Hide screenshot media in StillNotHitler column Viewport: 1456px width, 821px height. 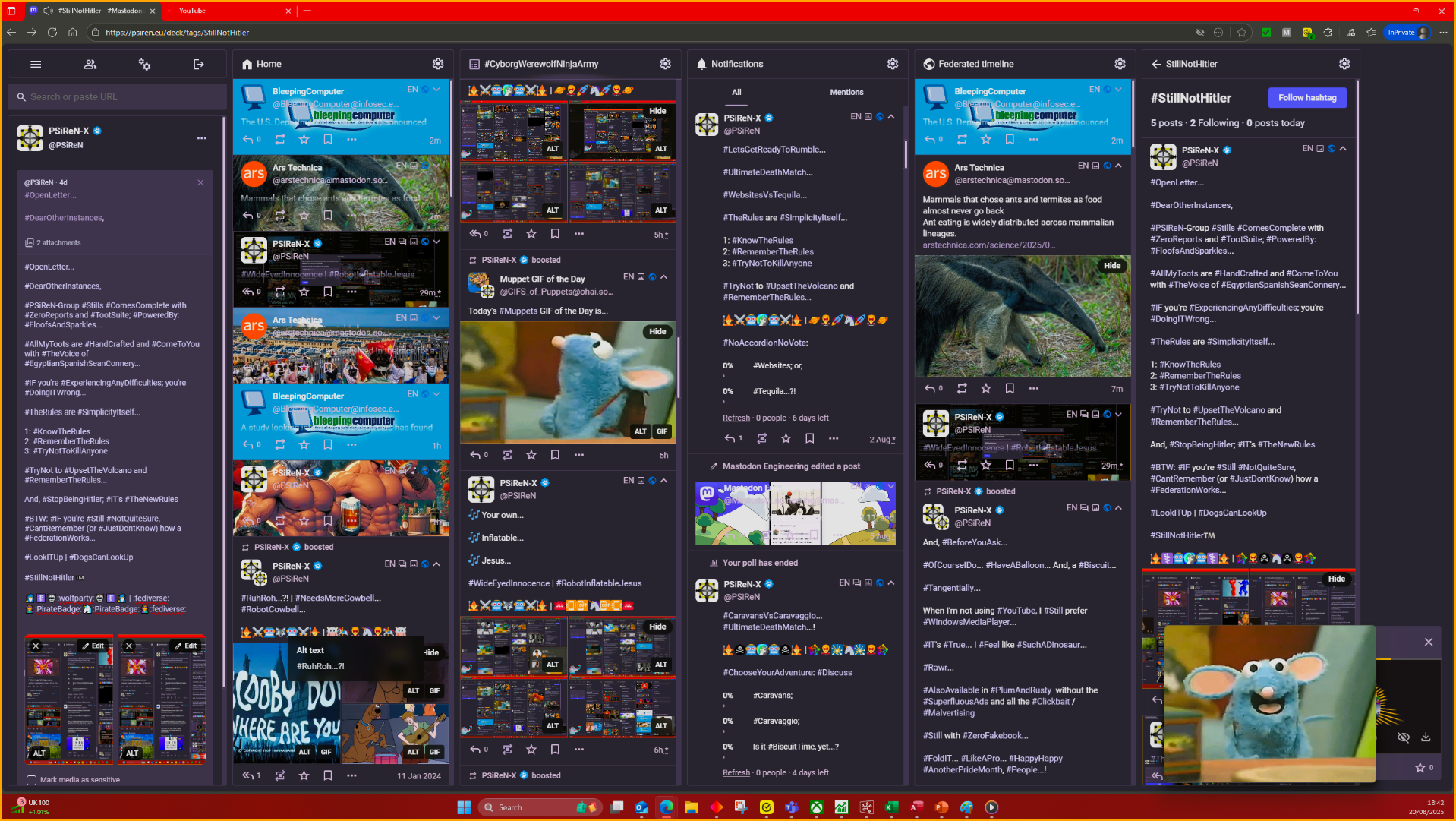point(1336,579)
